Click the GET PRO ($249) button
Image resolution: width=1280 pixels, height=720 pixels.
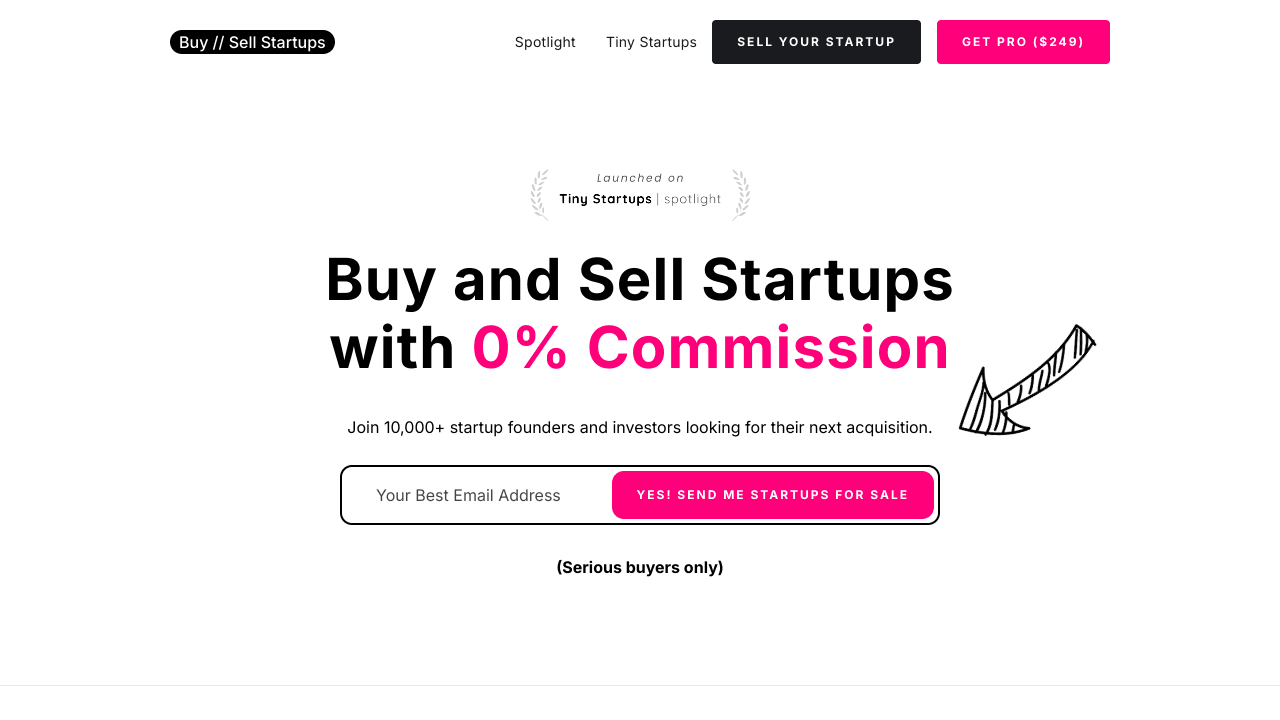pos(1023,42)
